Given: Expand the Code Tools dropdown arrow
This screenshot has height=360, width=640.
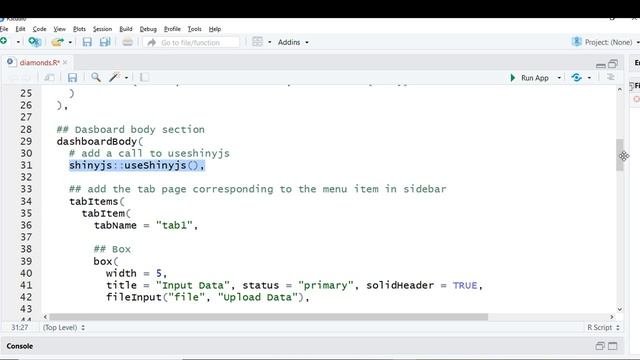Looking at the screenshot, I should pos(127,78).
